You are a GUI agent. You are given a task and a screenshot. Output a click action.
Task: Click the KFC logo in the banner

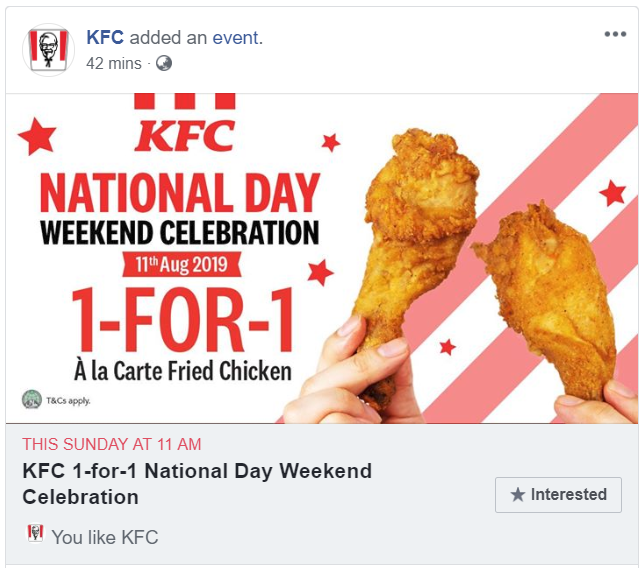point(185,123)
